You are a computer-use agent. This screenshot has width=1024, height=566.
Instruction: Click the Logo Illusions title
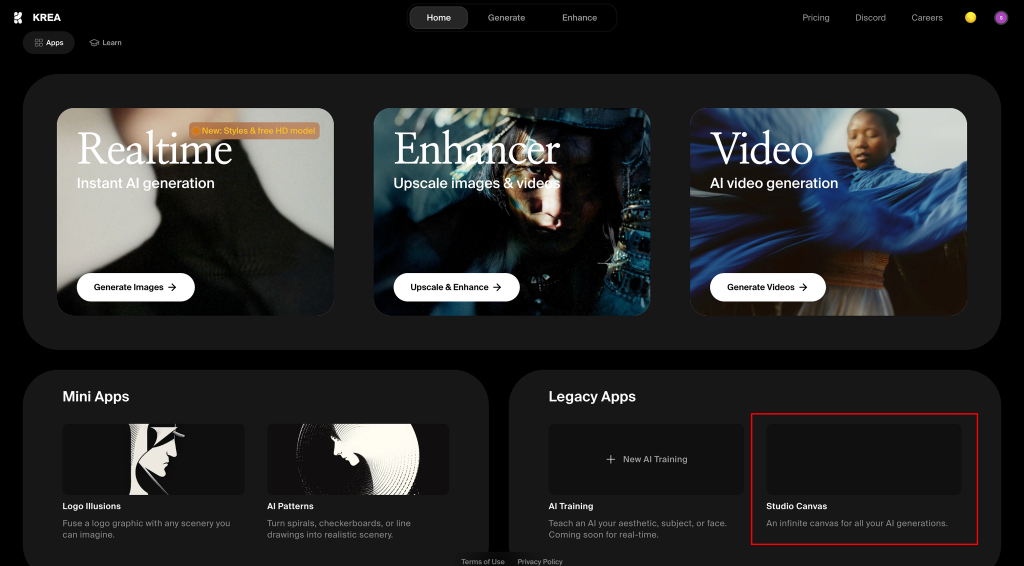tap(91, 506)
